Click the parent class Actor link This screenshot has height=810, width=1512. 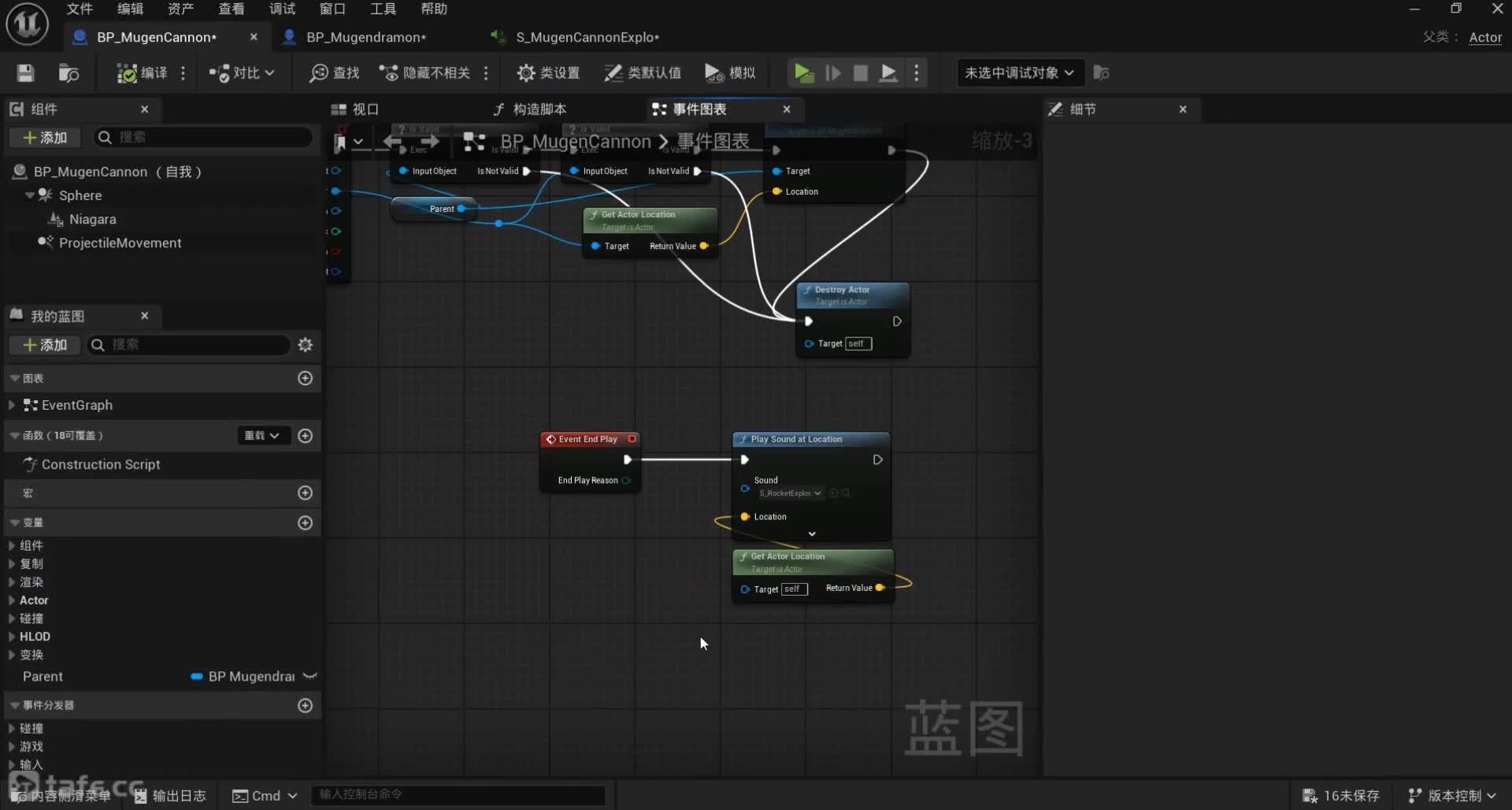click(1485, 37)
